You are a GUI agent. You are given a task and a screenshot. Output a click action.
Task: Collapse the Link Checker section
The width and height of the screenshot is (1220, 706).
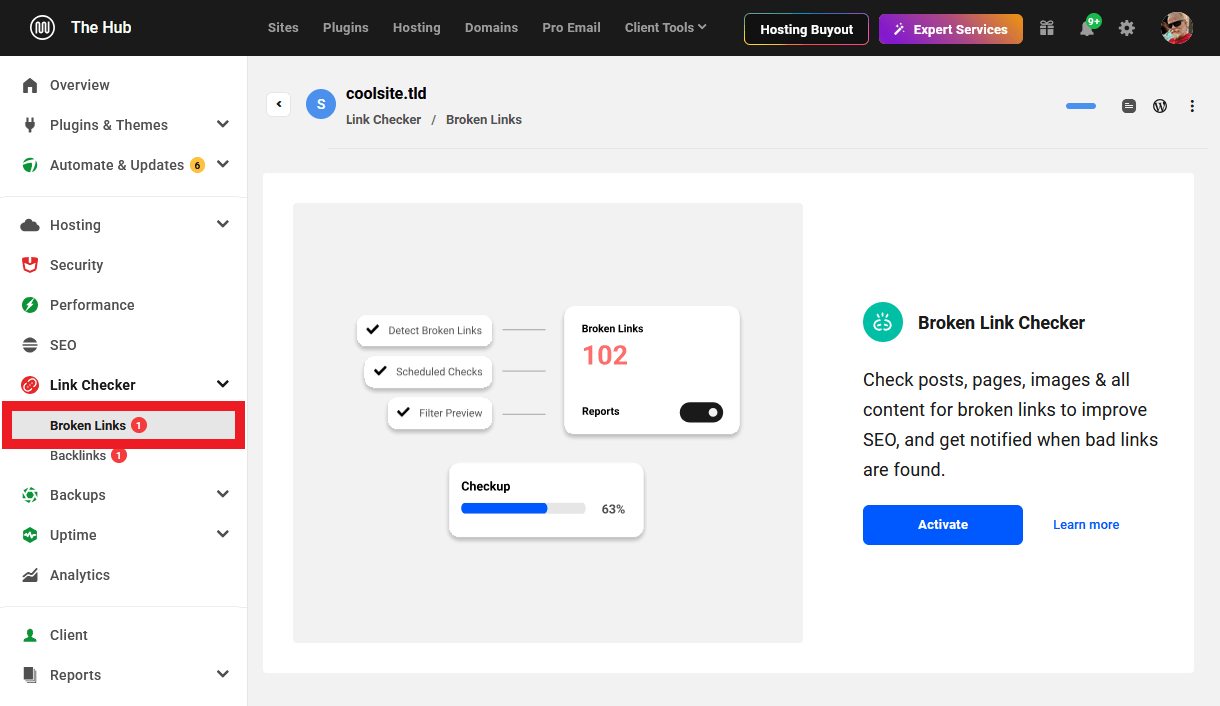(x=223, y=385)
